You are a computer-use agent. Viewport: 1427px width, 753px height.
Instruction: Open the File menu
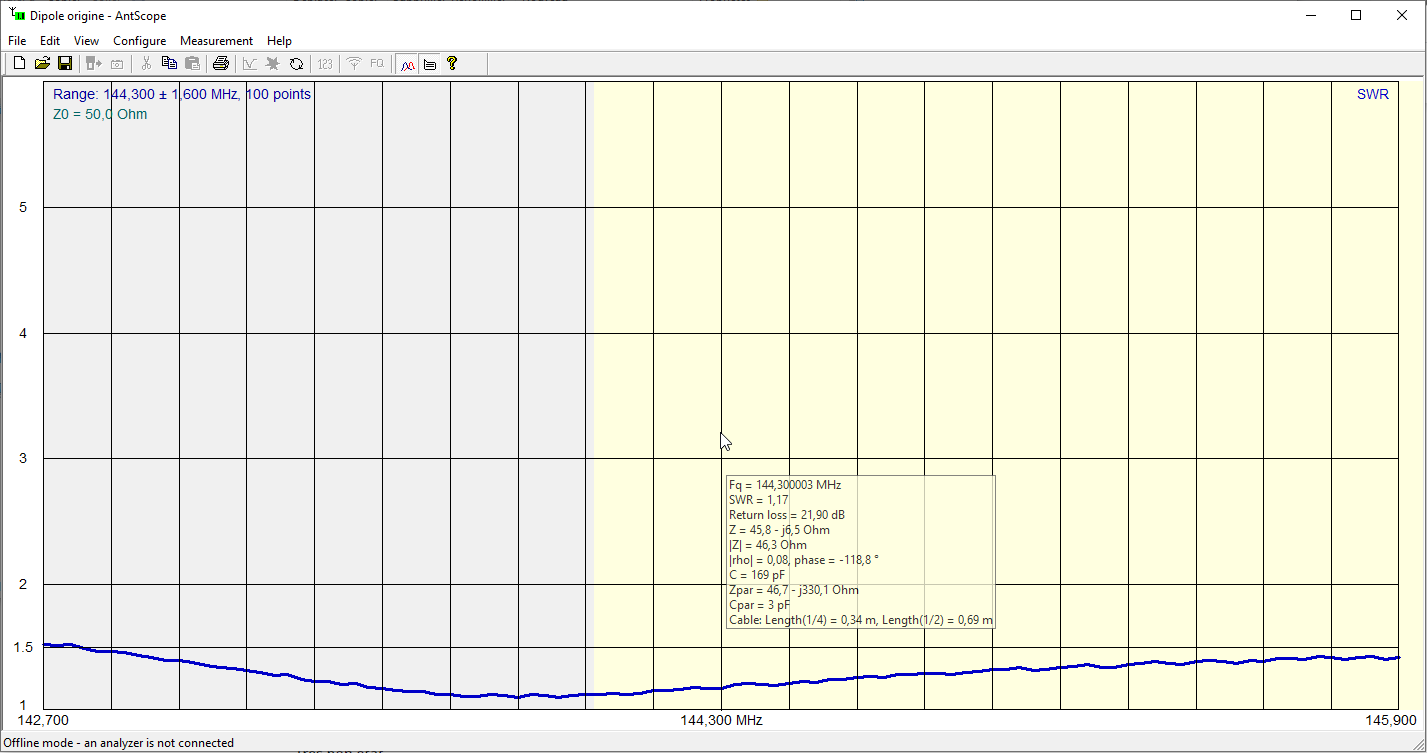click(x=17, y=41)
